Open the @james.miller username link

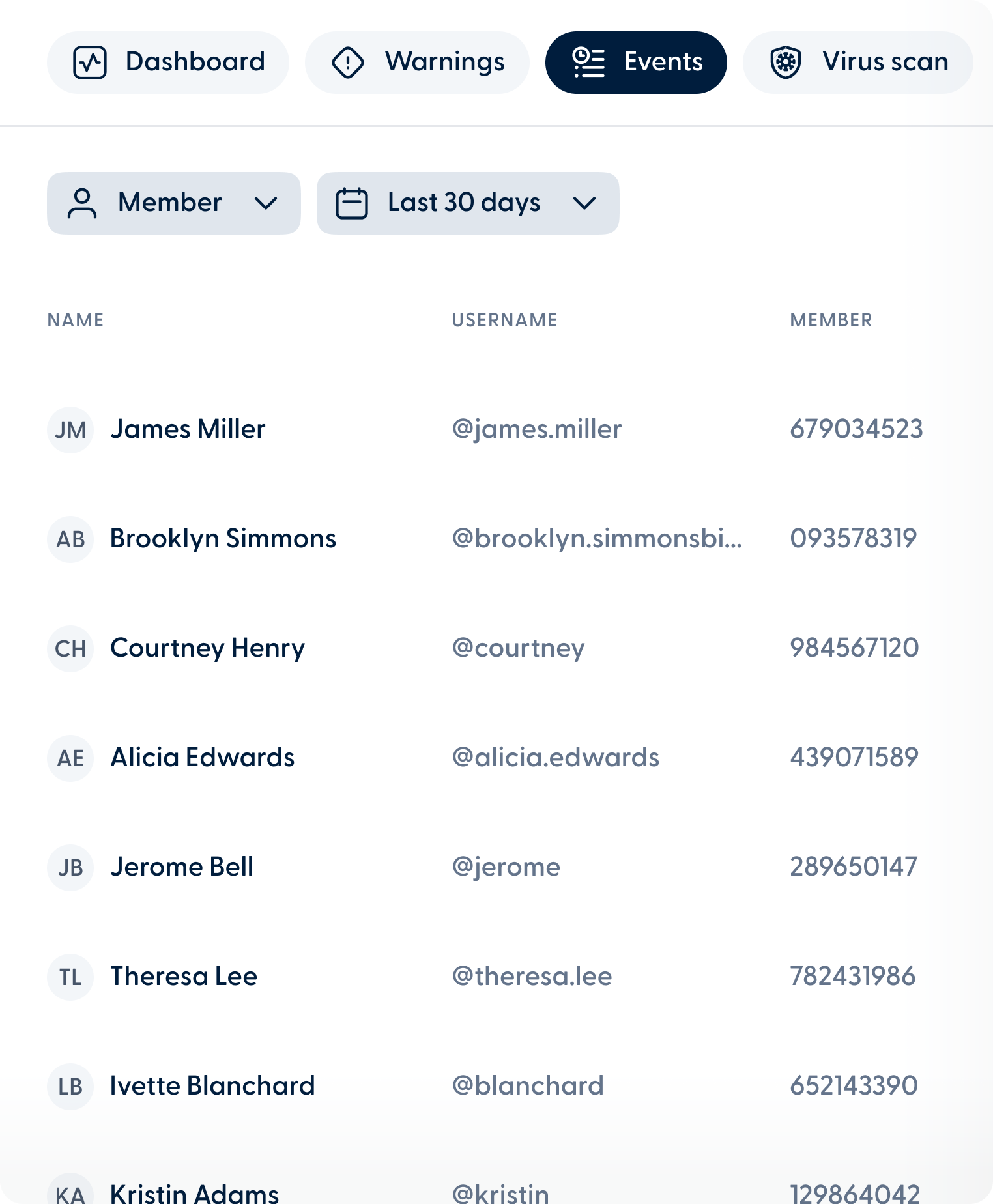537,429
